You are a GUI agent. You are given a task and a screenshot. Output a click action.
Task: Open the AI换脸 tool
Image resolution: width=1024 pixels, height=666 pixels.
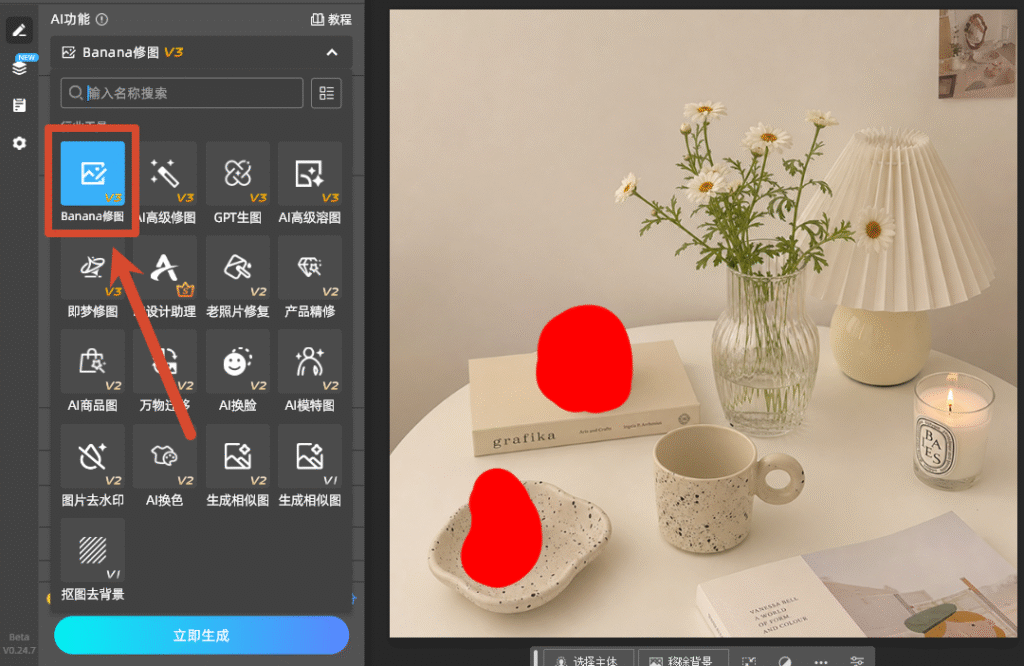238,371
